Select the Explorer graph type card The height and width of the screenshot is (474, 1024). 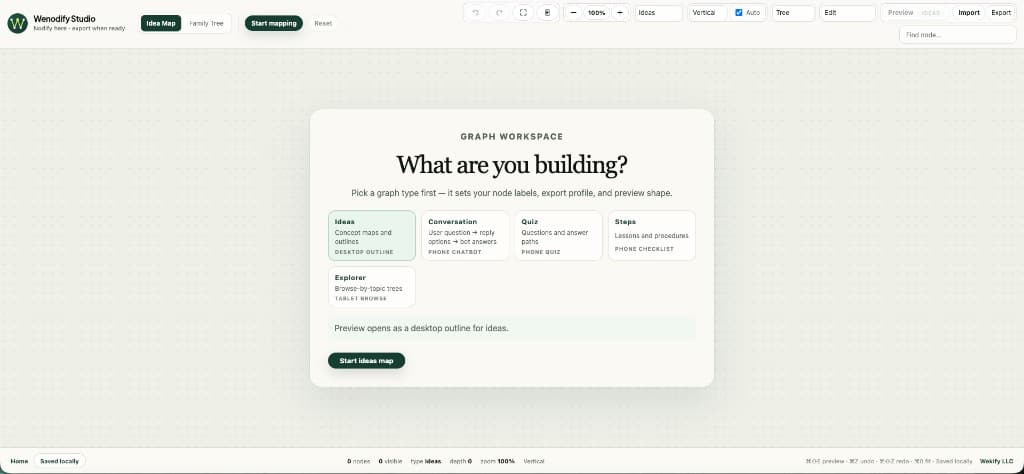372,287
